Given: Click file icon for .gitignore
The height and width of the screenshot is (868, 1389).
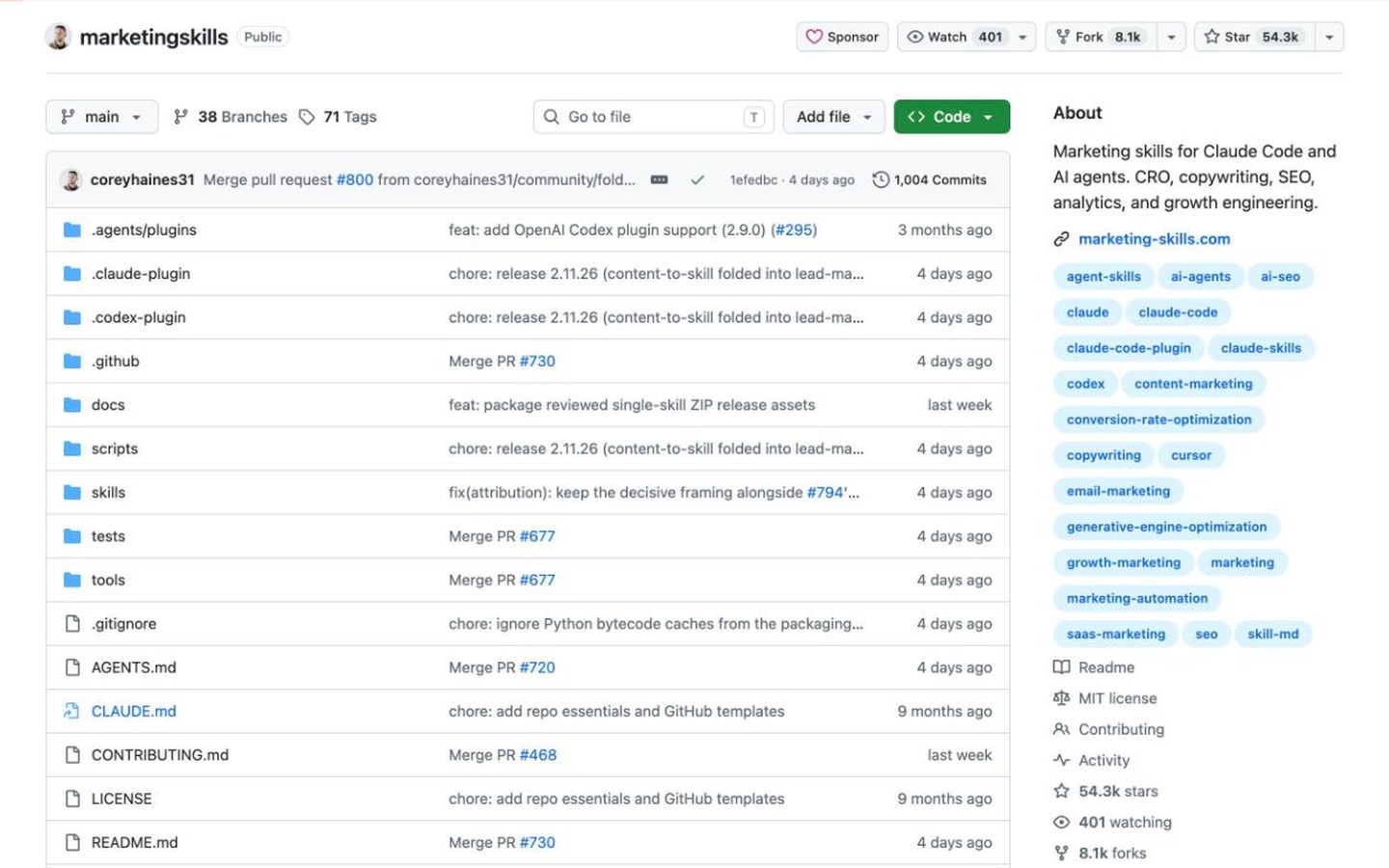Looking at the screenshot, I should pos(71,624).
